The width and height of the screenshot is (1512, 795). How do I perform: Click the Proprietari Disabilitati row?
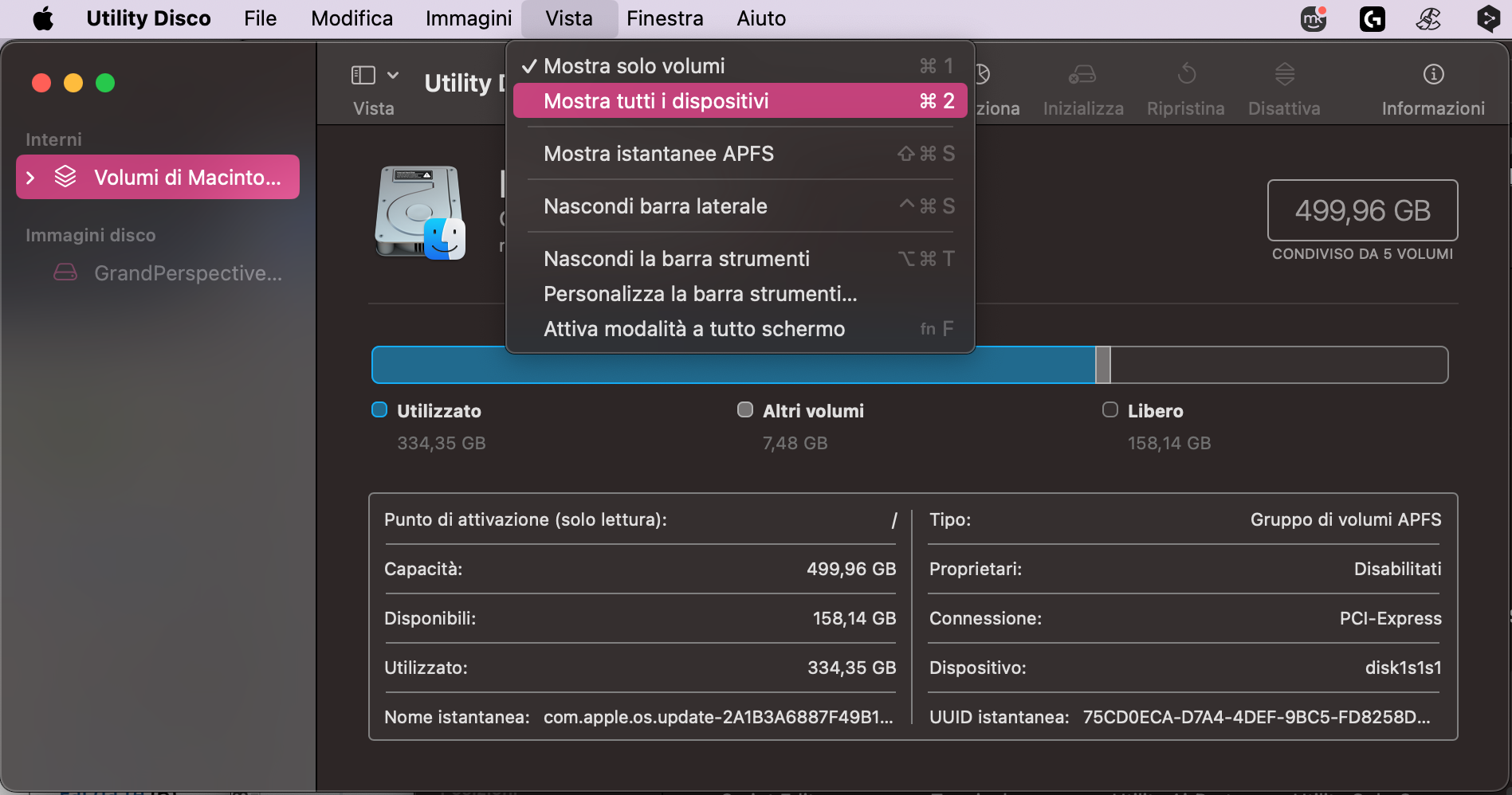(x=1185, y=569)
